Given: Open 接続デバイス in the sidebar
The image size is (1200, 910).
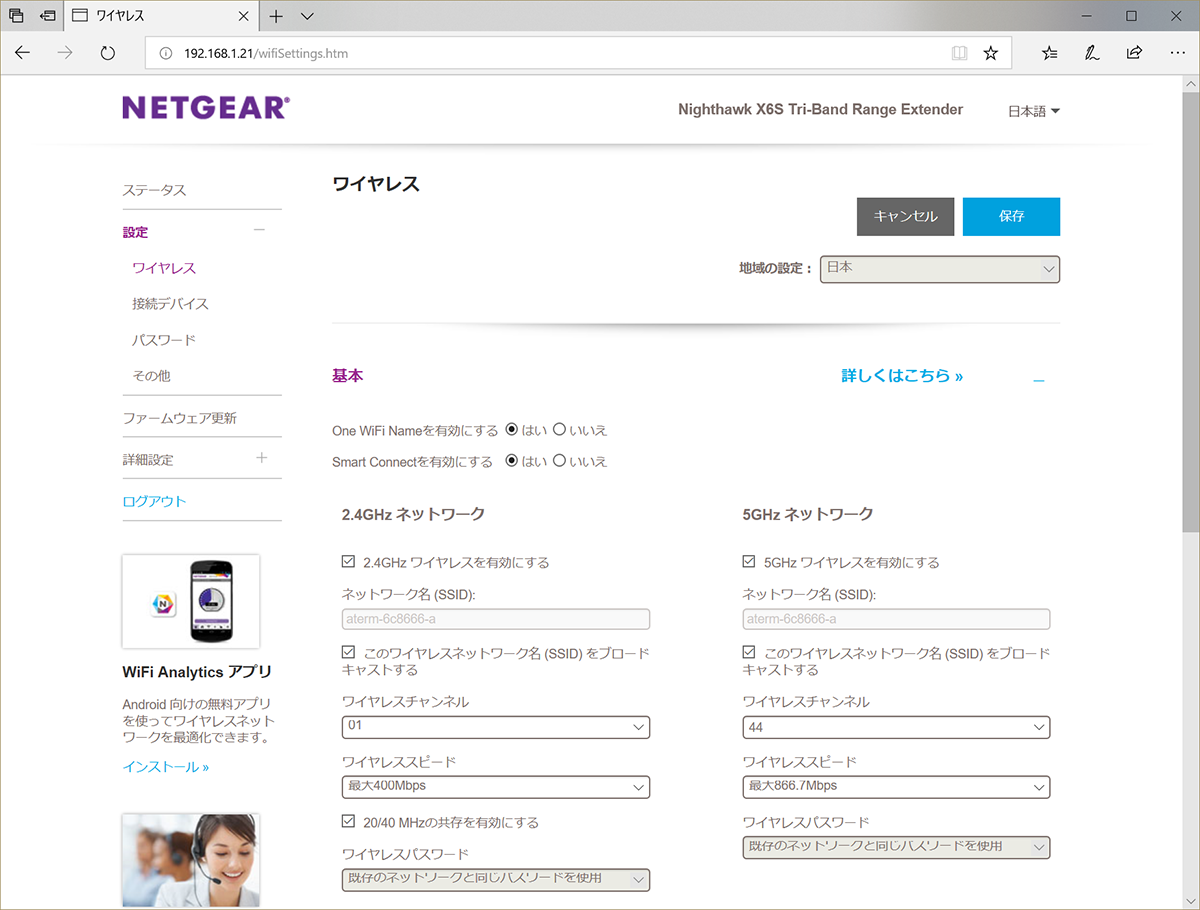Looking at the screenshot, I should point(170,304).
